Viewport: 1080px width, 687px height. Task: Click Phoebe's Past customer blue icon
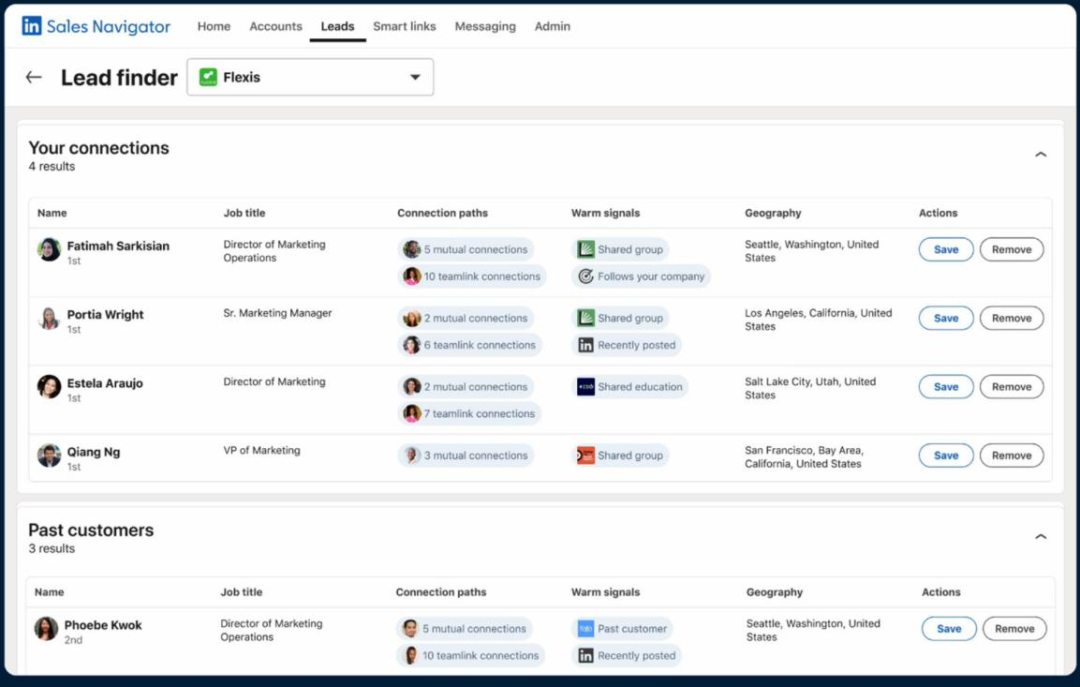click(x=585, y=628)
